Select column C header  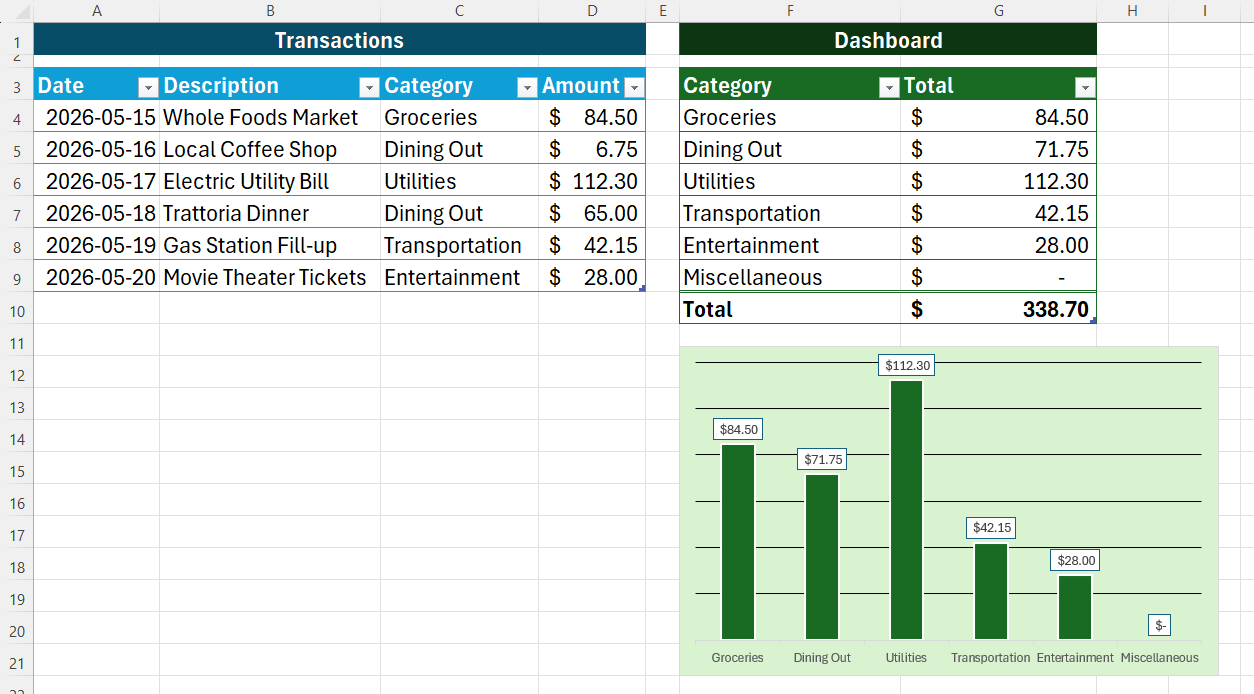point(459,10)
